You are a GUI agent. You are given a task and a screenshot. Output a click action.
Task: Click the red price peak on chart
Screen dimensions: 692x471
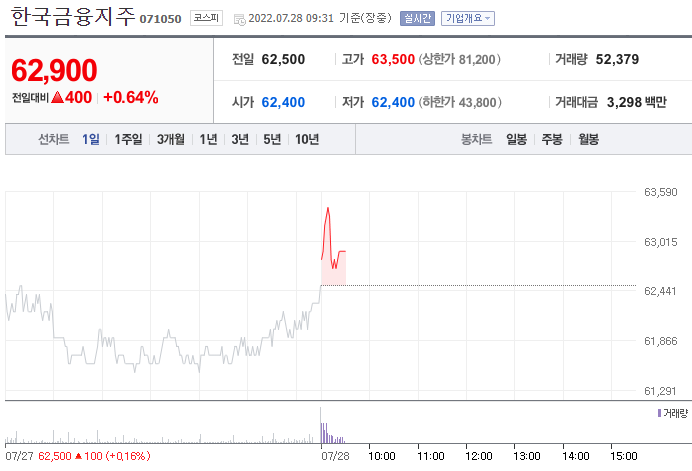click(x=328, y=208)
